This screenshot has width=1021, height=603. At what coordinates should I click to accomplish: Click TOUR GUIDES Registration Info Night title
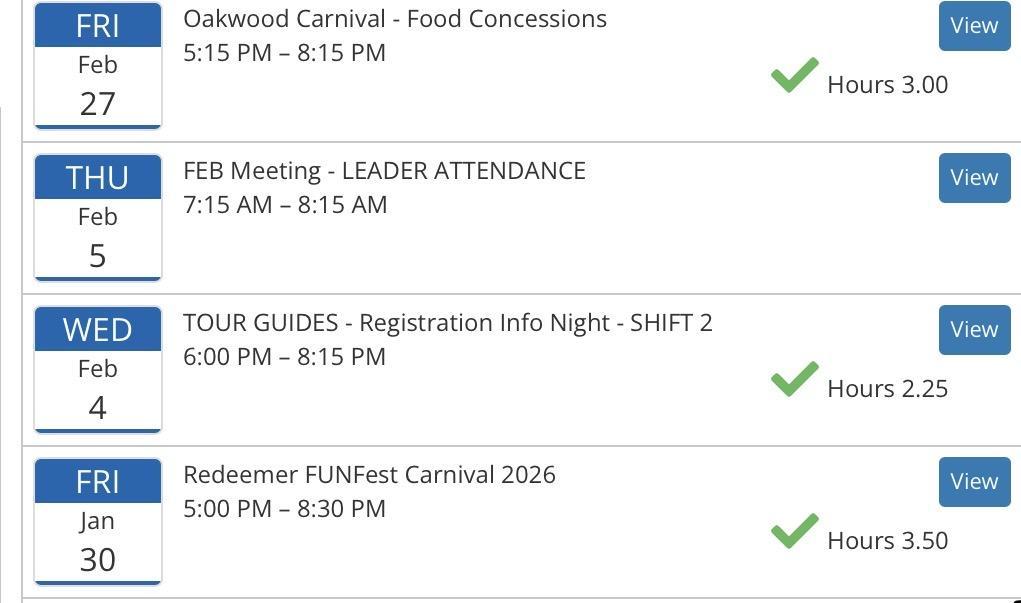447,323
